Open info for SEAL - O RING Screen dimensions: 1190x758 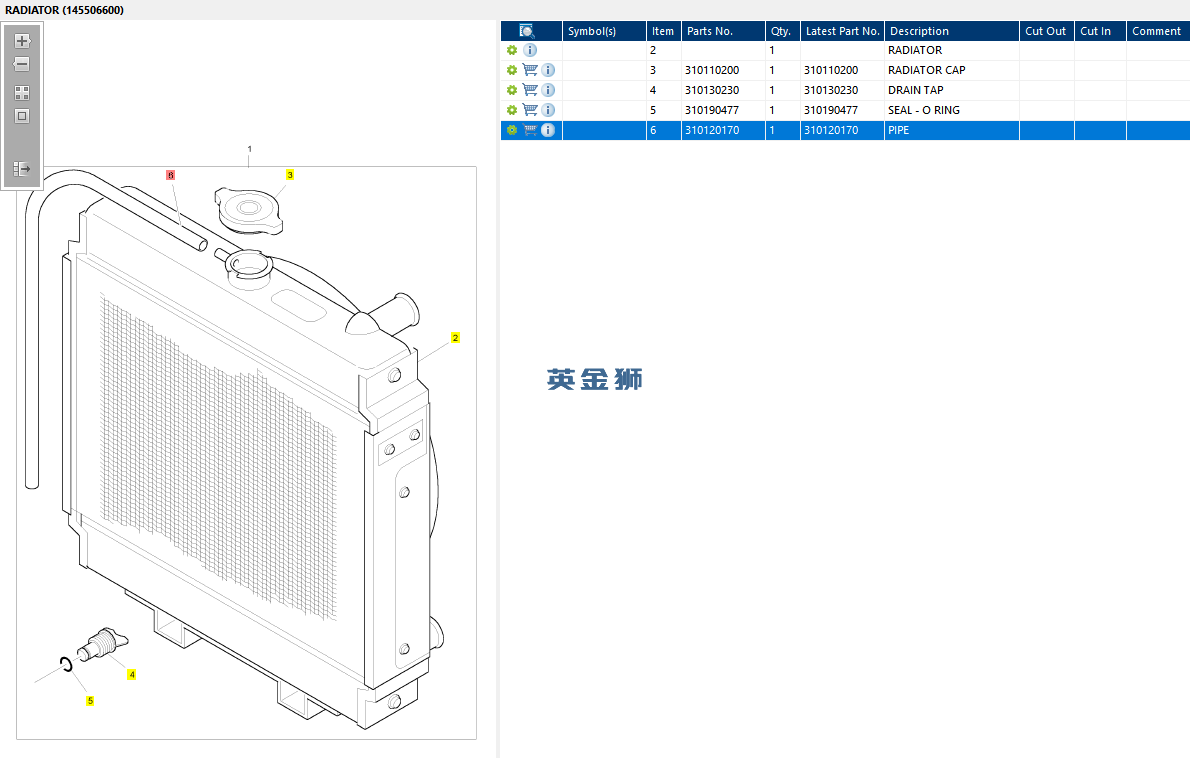point(548,110)
